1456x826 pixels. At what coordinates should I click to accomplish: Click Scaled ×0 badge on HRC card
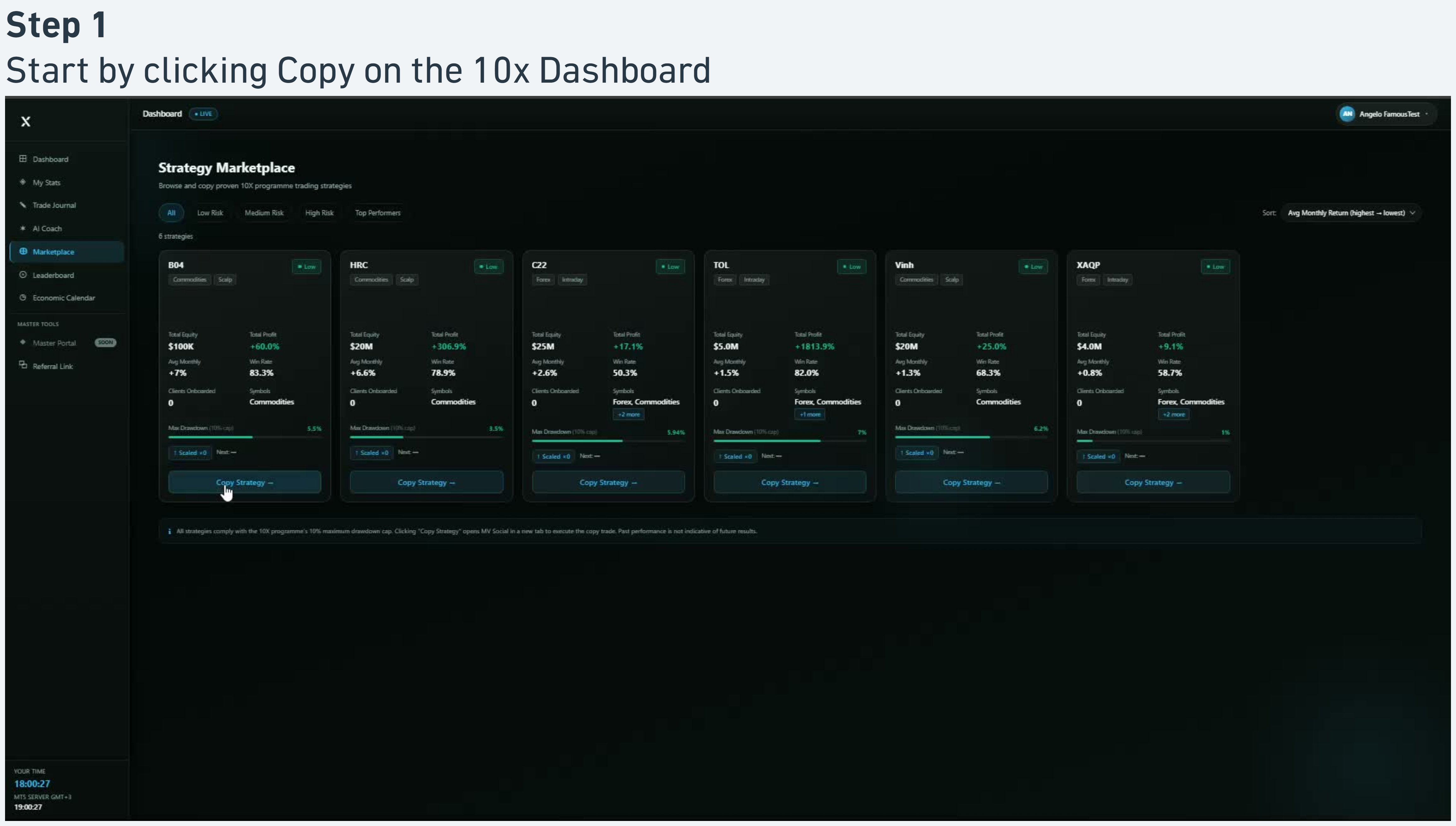coord(371,453)
